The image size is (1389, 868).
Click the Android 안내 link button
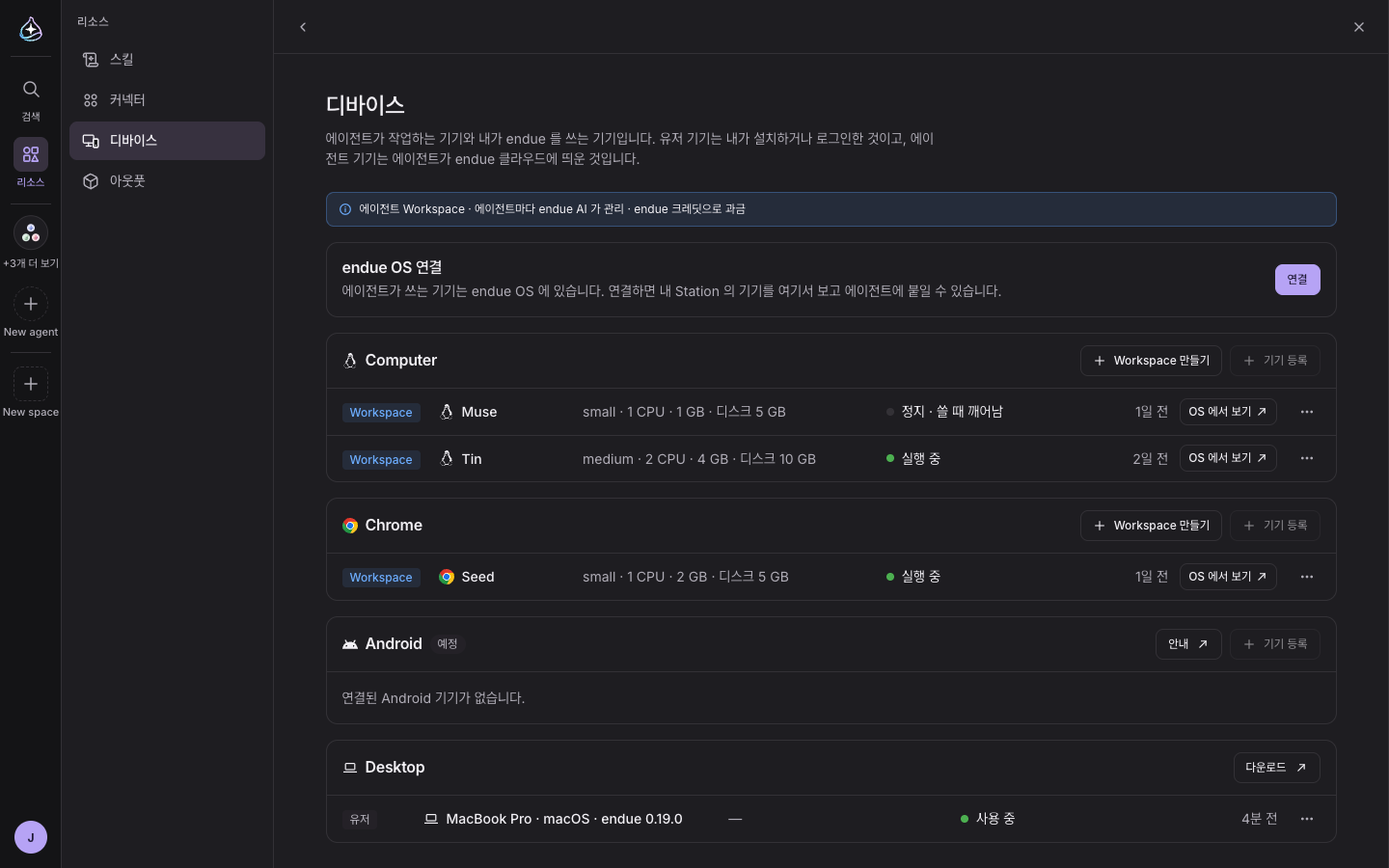click(x=1188, y=644)
